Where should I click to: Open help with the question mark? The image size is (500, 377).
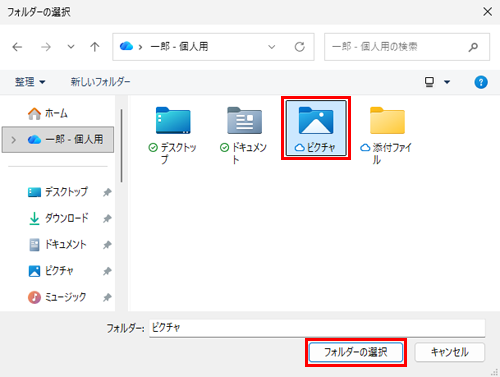click(481, 82)
